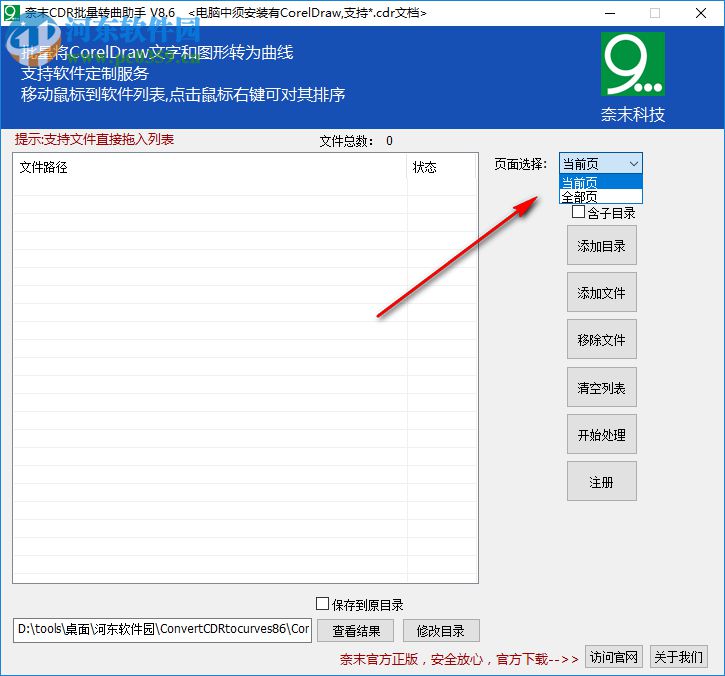This screenshot has height=676, width=725.
Task: Click the 关于我们 button
Action: pyautogui.click(x=678, y=657)
